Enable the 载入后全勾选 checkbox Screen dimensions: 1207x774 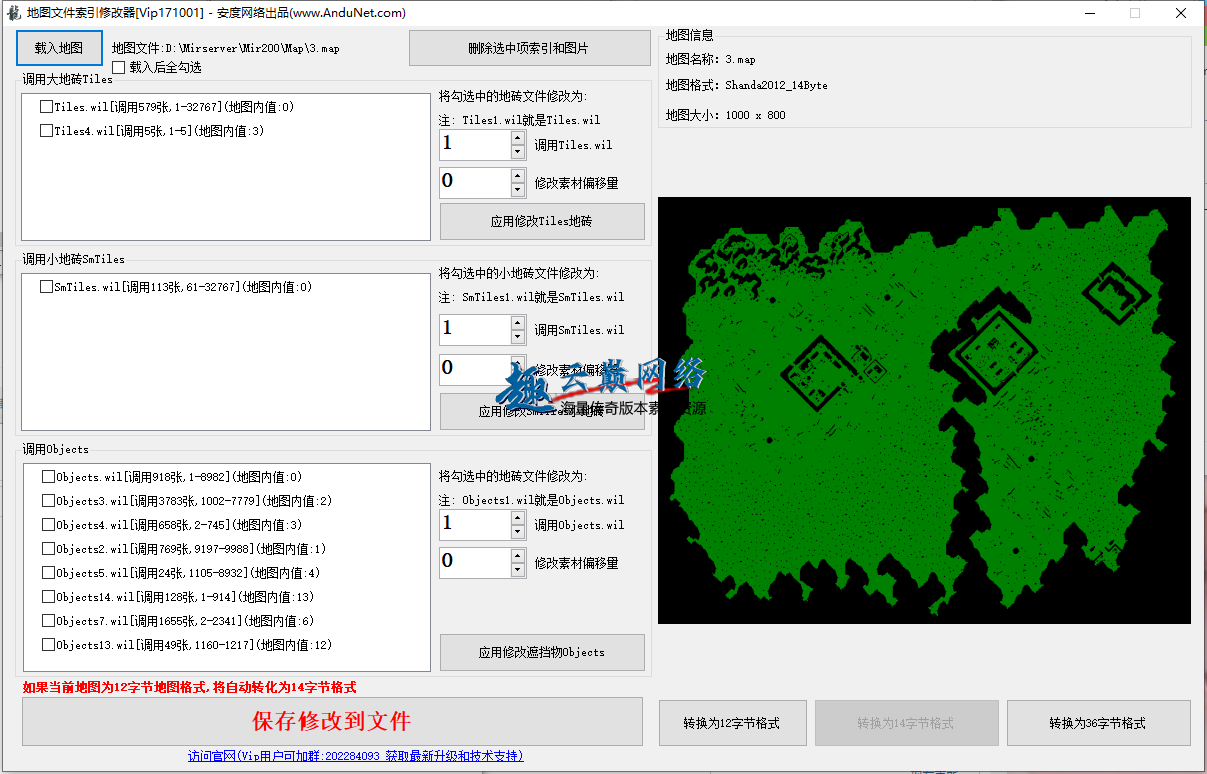(119, 68)
